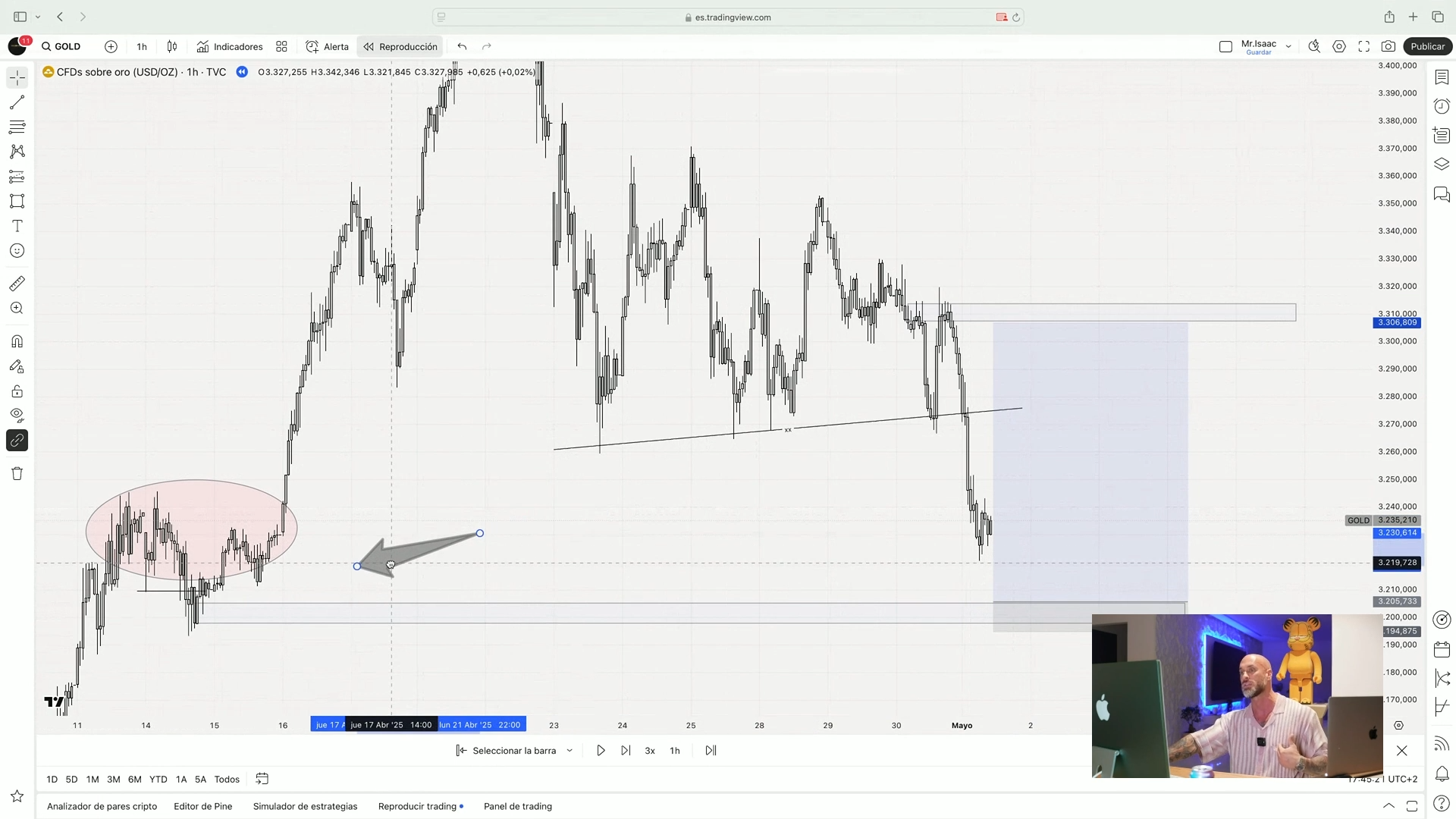This screenshot has width=1456, height=819.
Task: Delete drawings with trash icon
Action: 17,474
